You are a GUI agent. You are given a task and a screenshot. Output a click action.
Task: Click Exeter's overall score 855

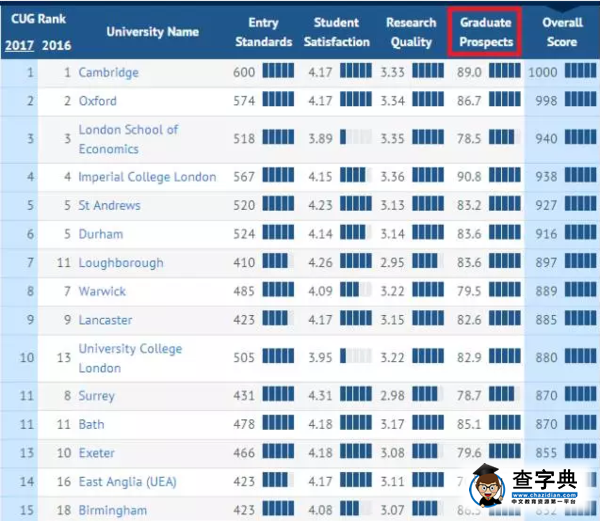click(546, 453)
